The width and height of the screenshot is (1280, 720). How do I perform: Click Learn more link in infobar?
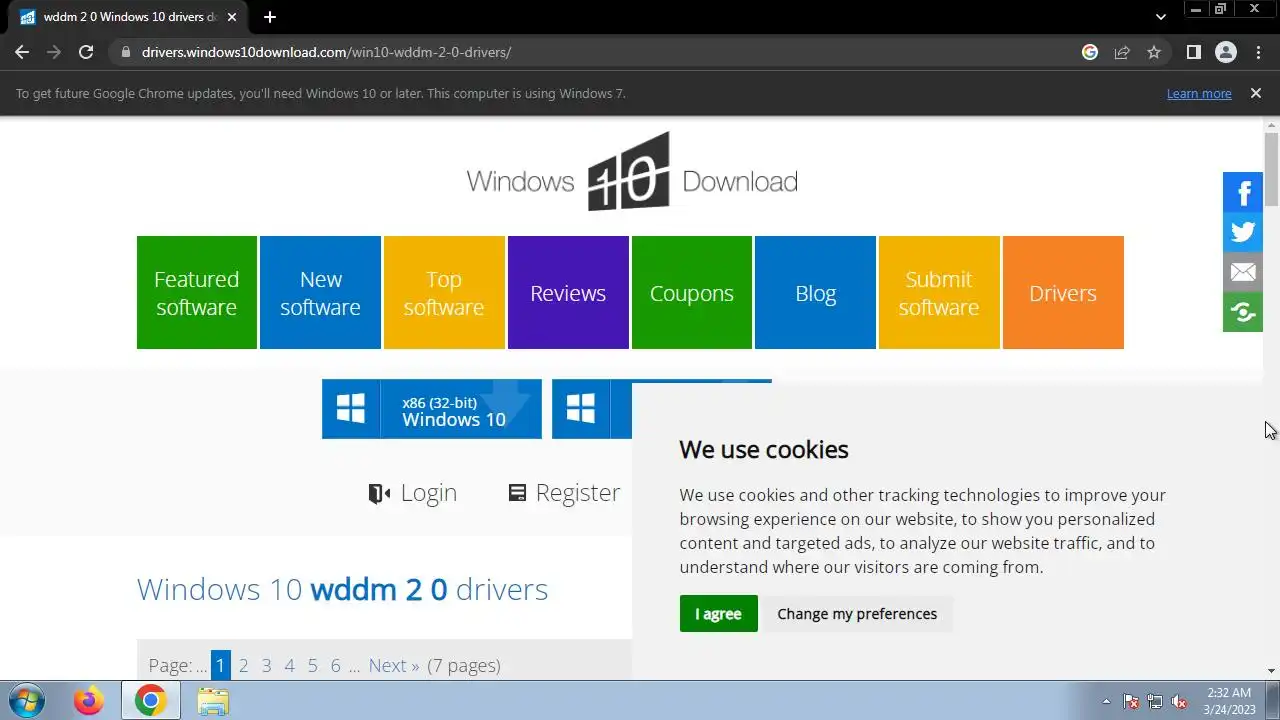coord(1199,93)
